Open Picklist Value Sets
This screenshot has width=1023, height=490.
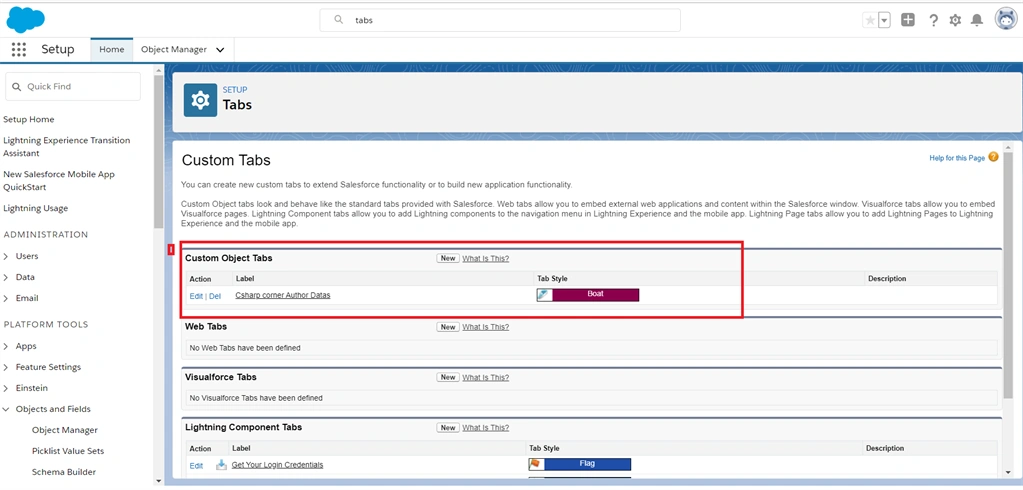68,451
